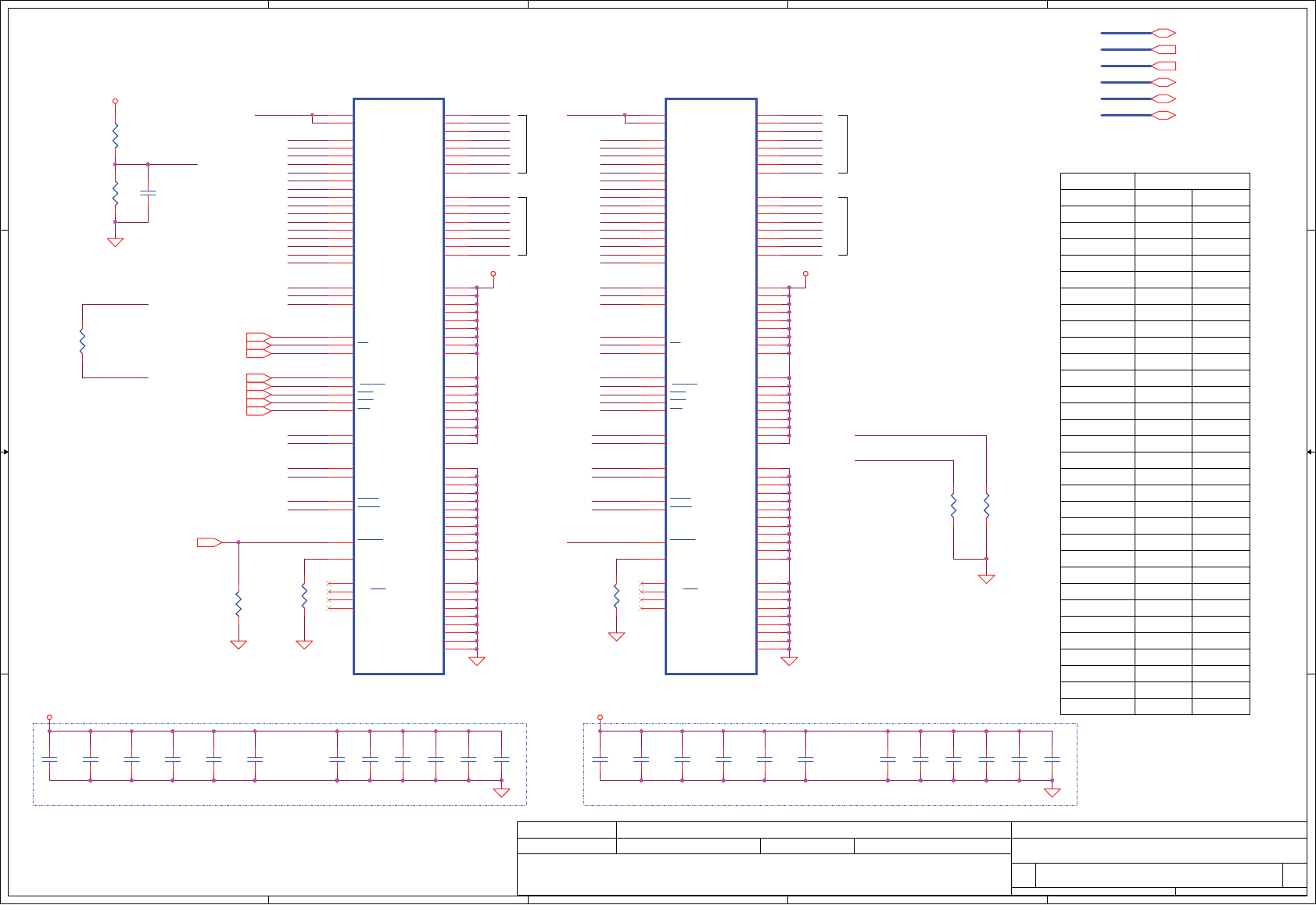
Task: Select lower resistor of the voltage divider
Action: pos(115,193)
